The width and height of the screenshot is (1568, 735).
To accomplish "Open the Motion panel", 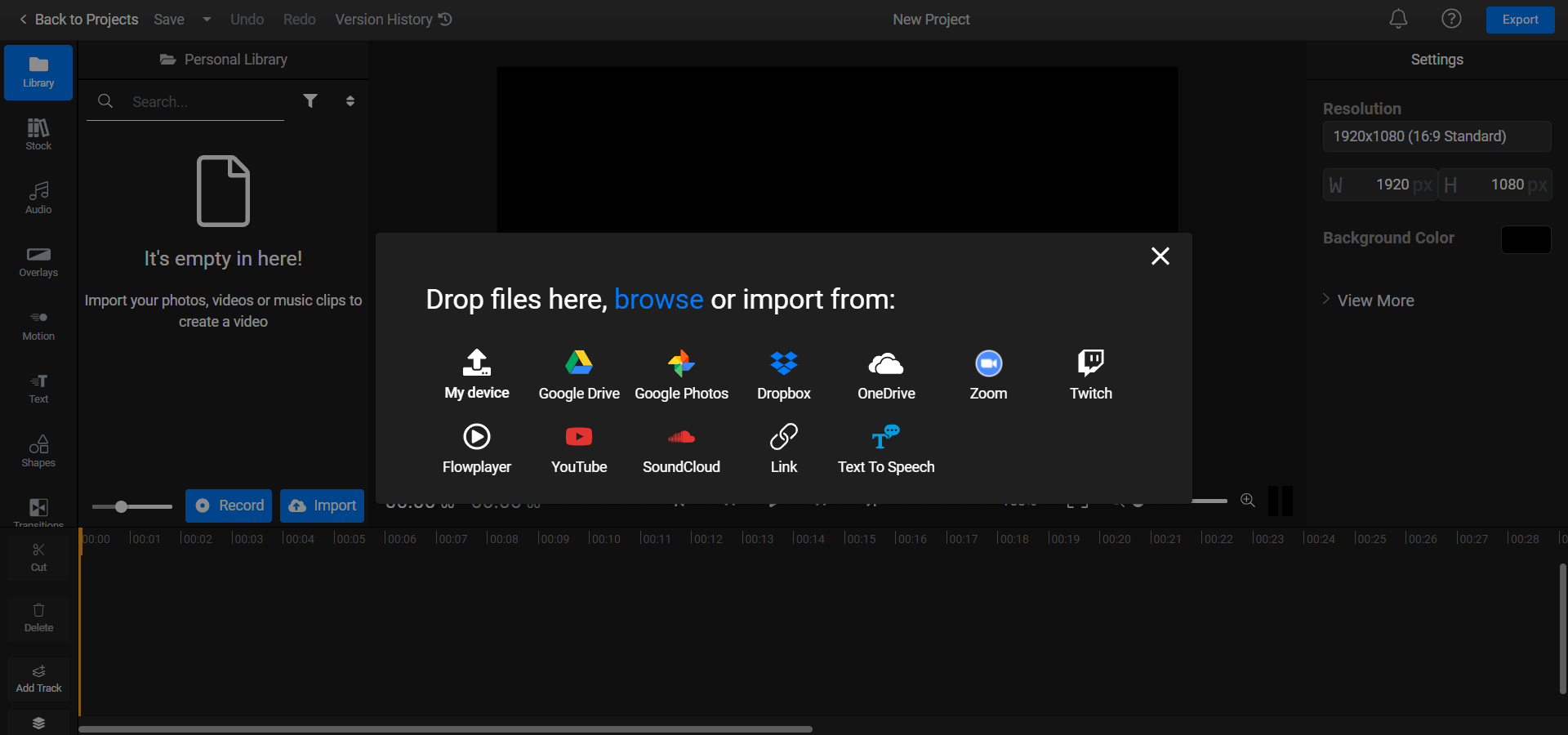I will 38,325.
